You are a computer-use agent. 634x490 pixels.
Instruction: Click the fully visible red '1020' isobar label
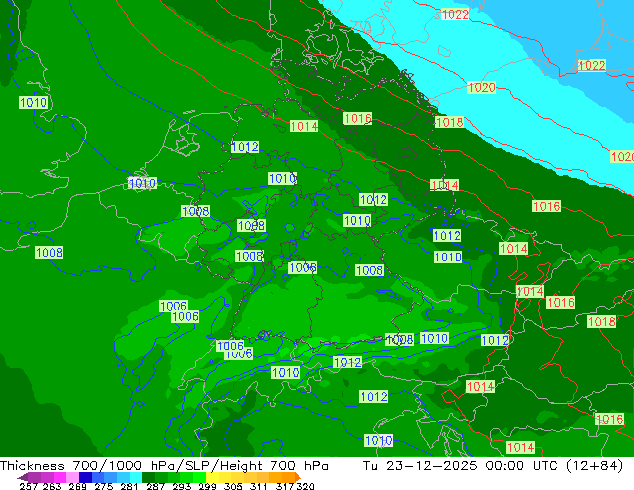tap(481, 87)
